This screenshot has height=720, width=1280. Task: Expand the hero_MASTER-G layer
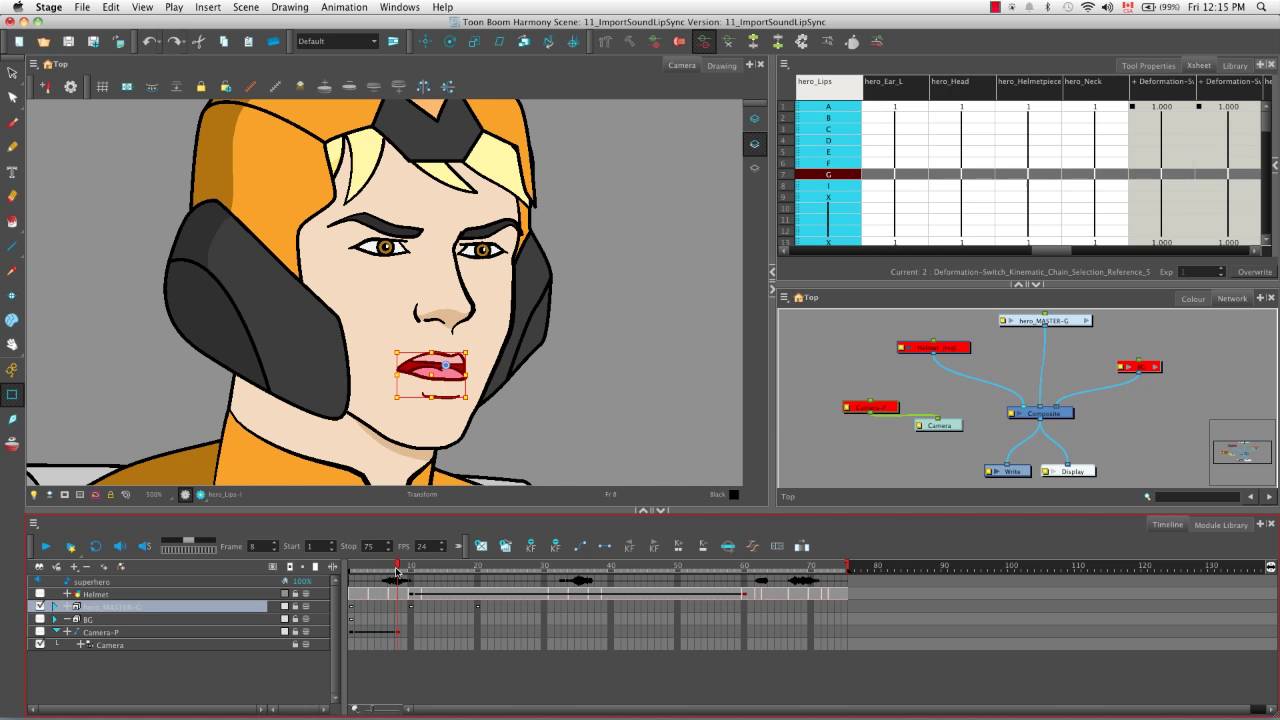(55, 606)
